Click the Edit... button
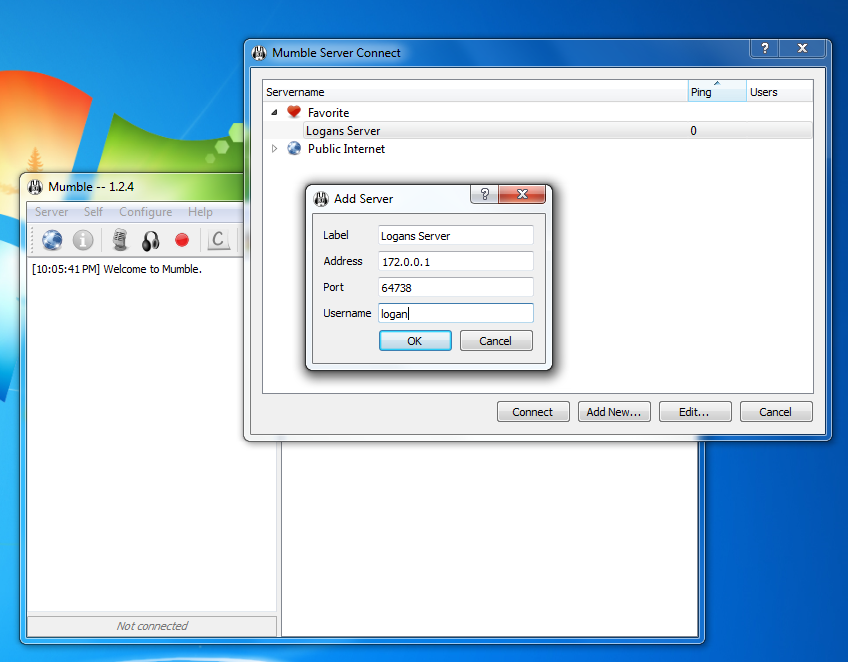This screenshot has width=848, height=662. tap(694, 412)
